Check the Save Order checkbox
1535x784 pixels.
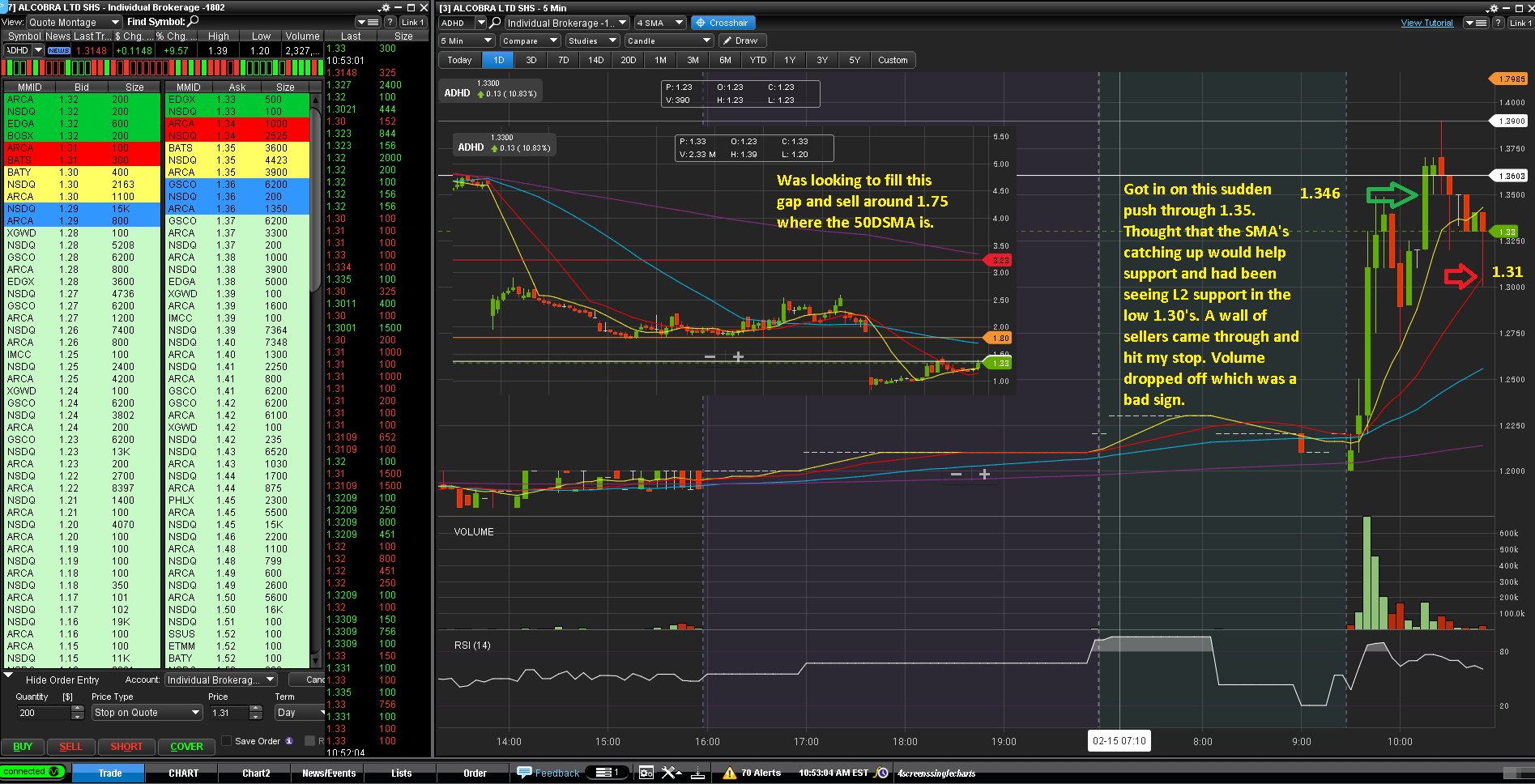(227, 741)
